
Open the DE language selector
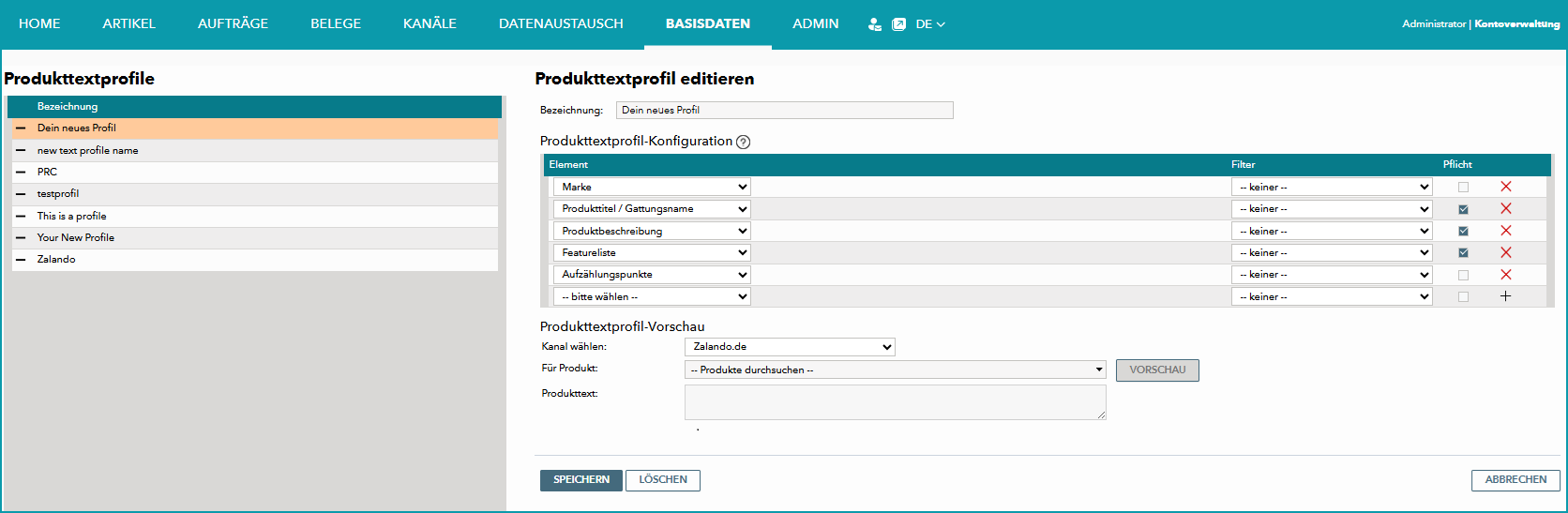coord(930,24)
